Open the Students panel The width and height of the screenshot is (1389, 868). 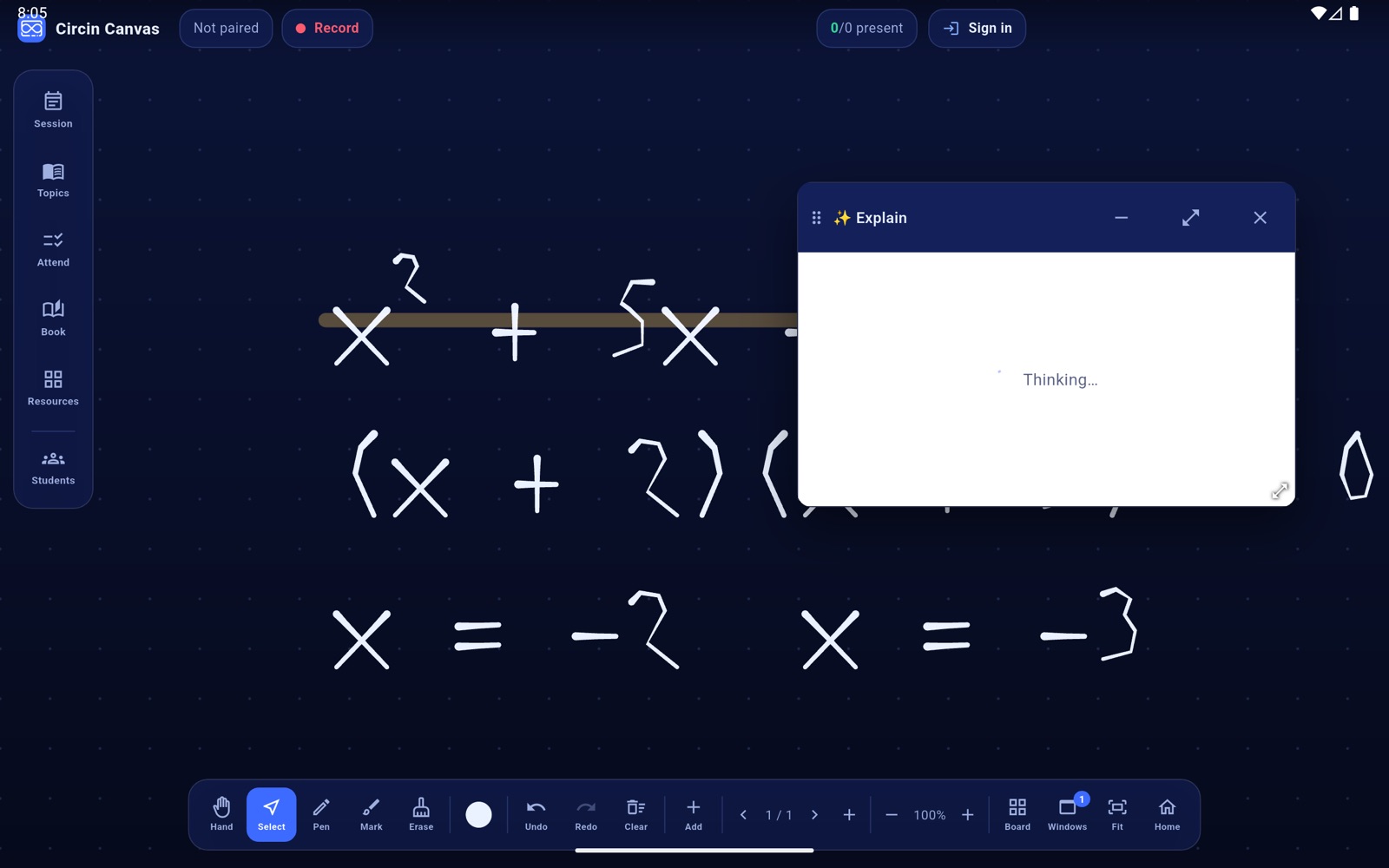coord(53,468)
